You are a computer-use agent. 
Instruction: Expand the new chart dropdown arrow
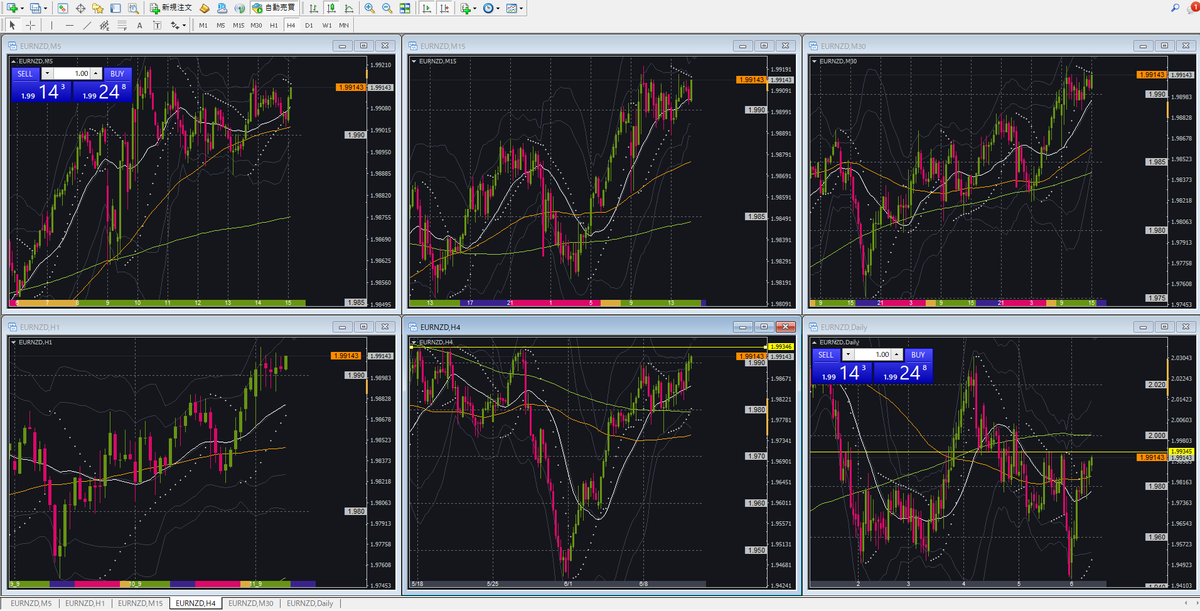(22, 8)
